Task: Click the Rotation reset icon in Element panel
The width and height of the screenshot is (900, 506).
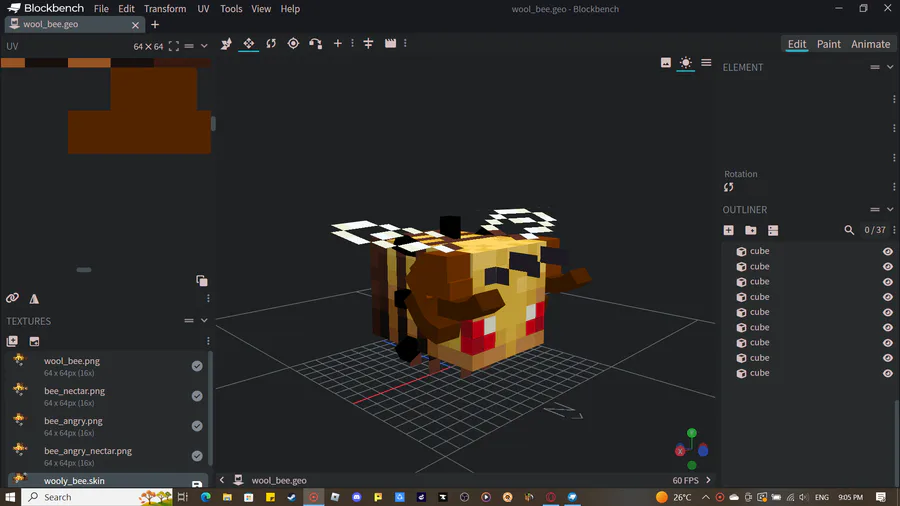Action: (728, 187)
